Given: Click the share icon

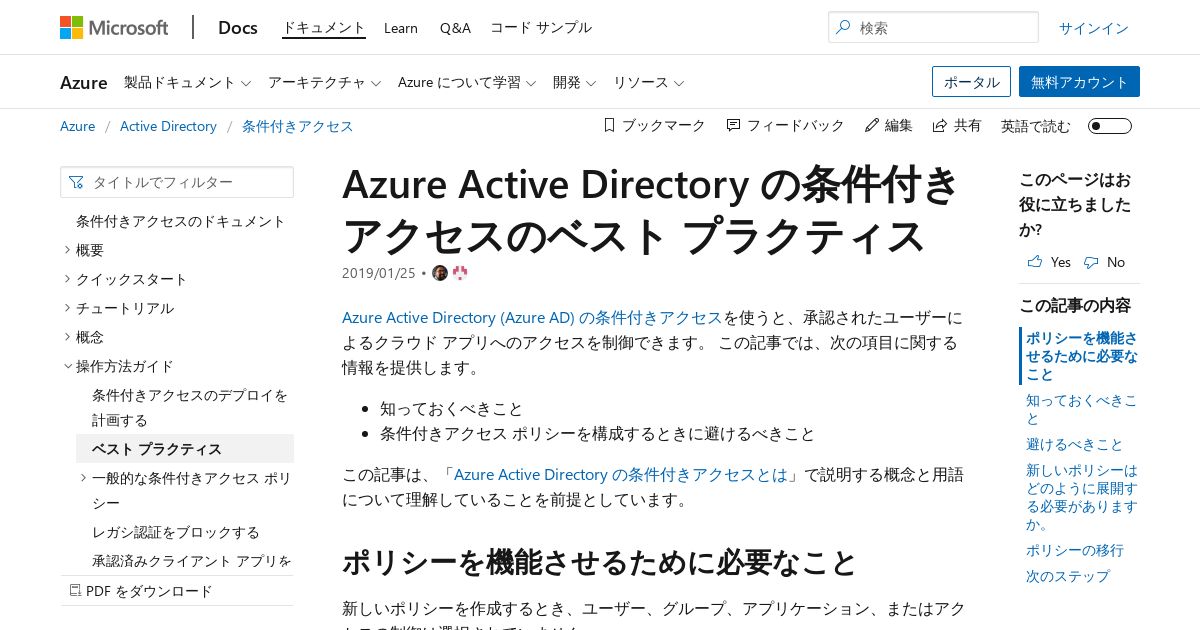Looking at the screenshot, I should point(939,125).
